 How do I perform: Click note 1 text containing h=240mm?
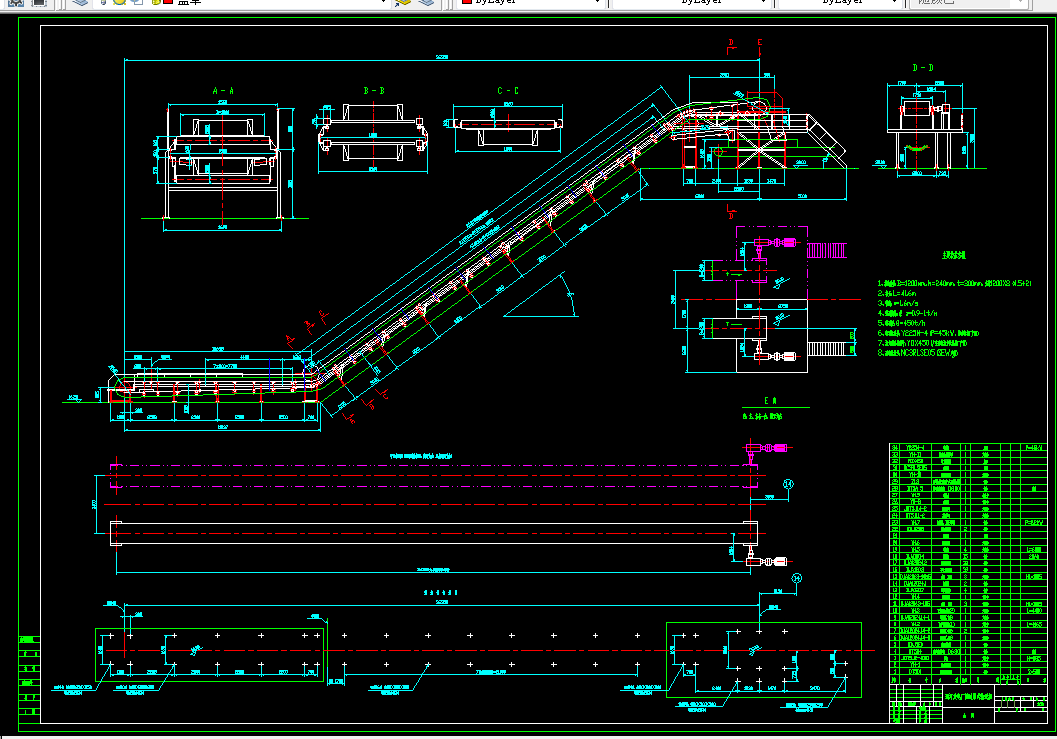click(x=954, y=283)
